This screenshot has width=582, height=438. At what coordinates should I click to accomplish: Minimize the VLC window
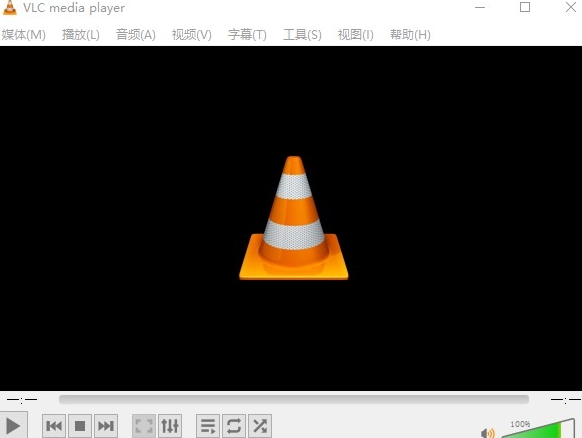click(x=480, y=7)
